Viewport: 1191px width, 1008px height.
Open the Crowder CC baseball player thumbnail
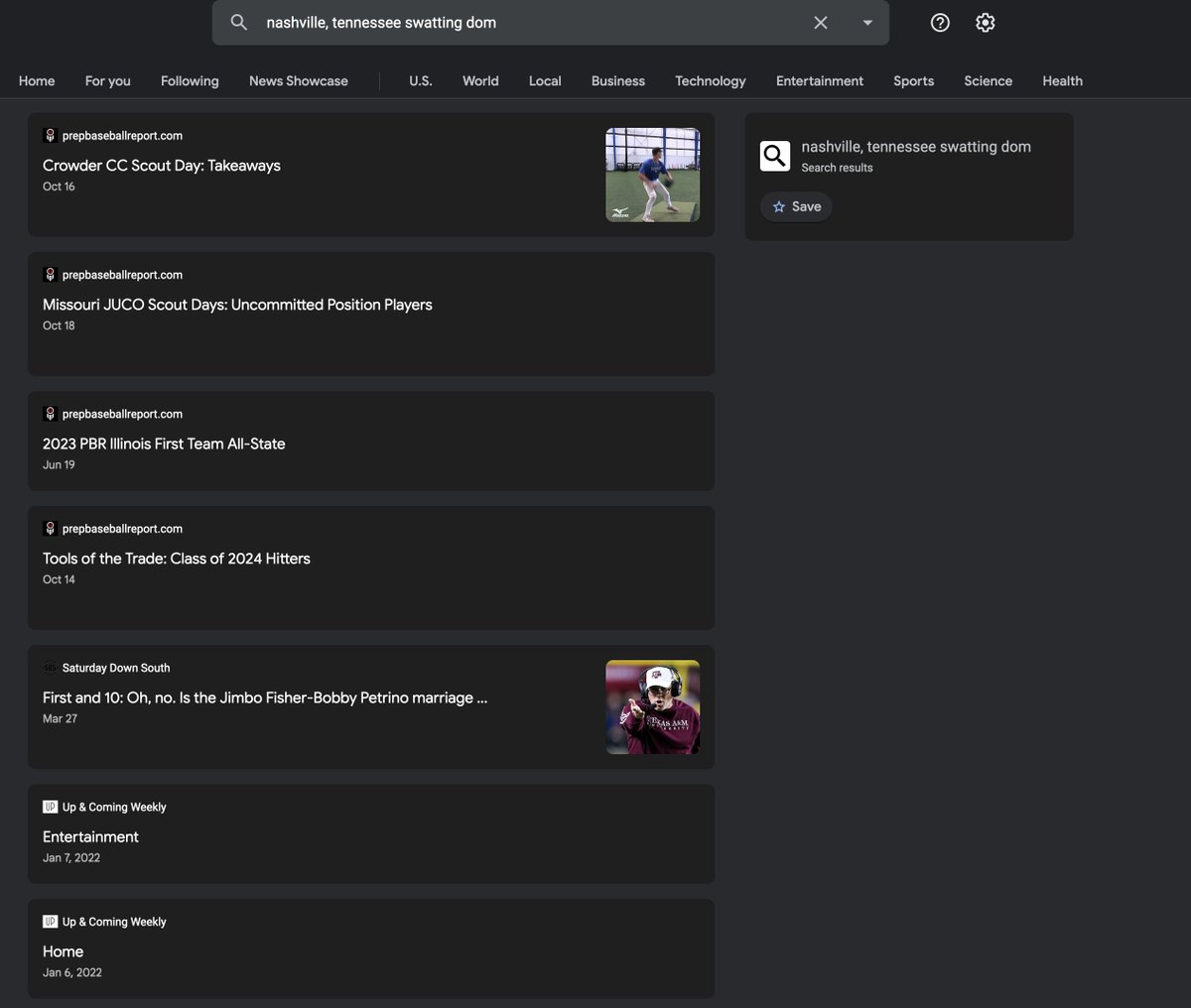tap(653, 175)
